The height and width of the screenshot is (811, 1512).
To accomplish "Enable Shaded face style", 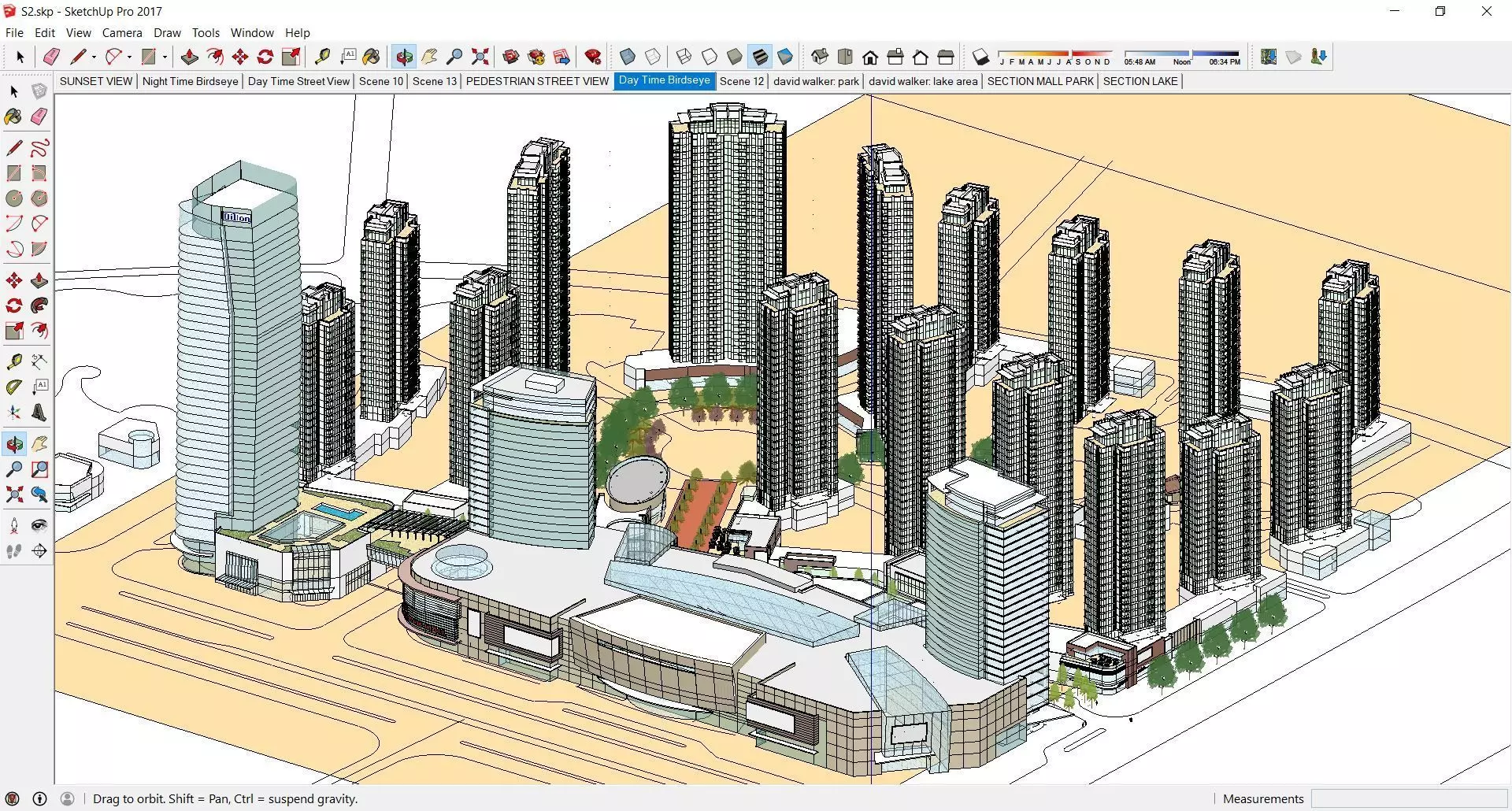I will click(735, 57).
